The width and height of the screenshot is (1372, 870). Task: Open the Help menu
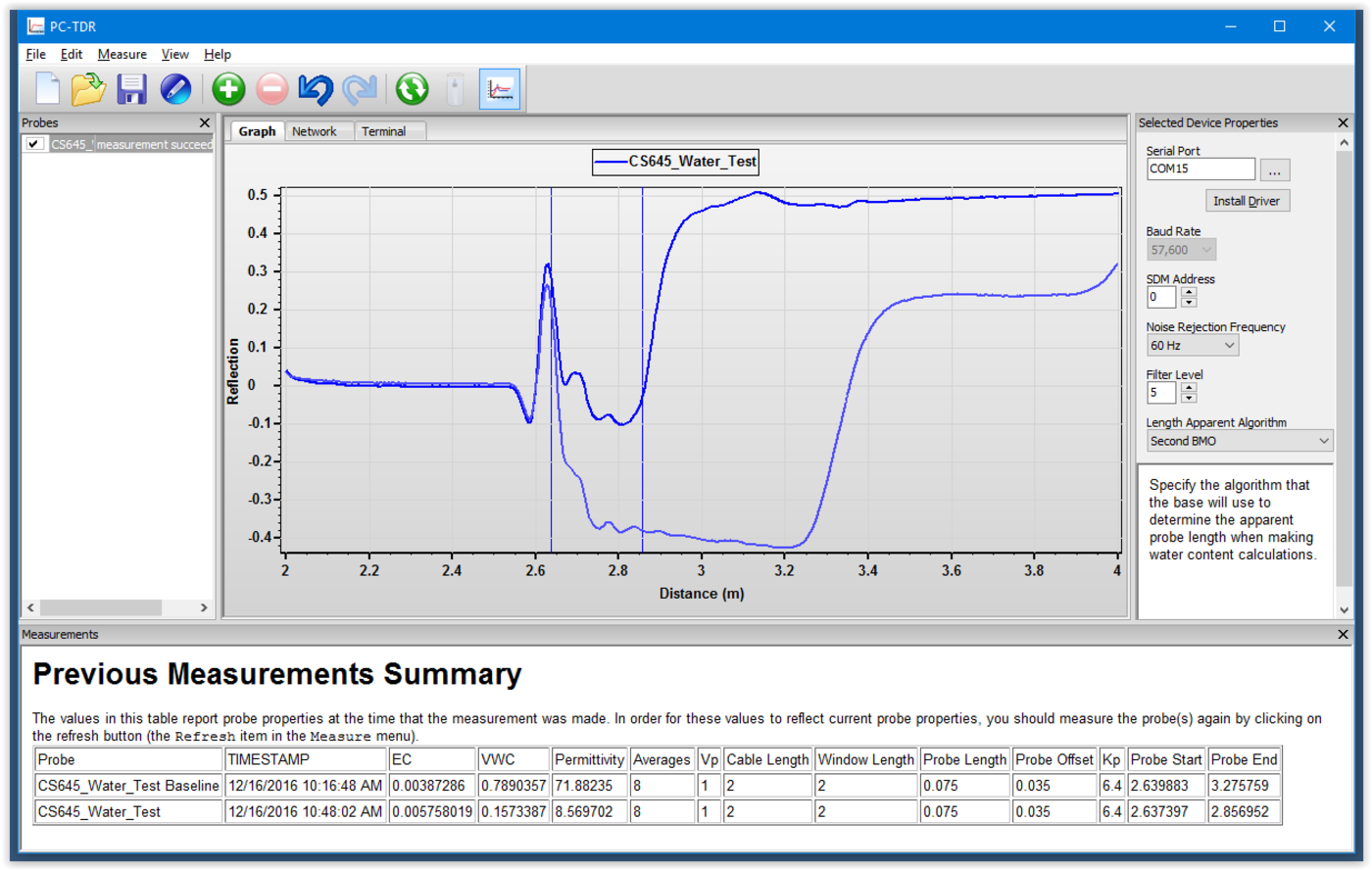coord(218,54)
